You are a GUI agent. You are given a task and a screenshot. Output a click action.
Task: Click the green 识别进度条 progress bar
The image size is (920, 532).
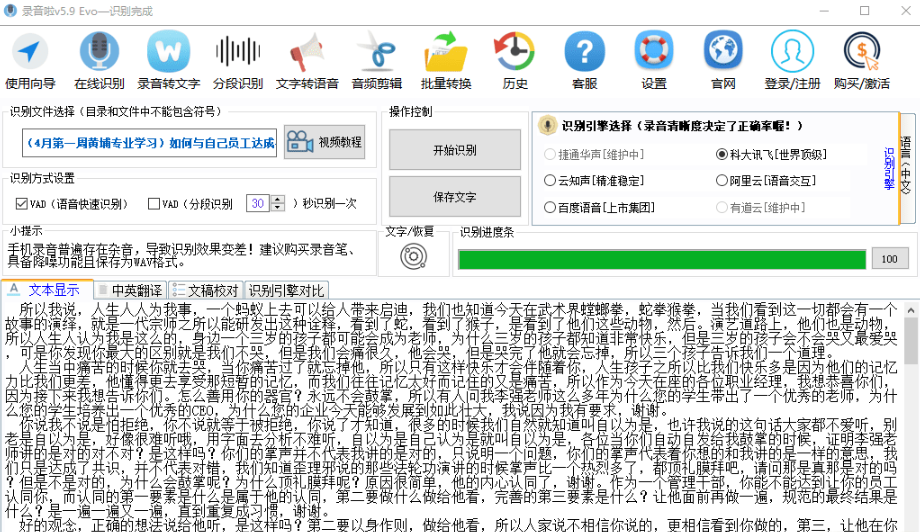coord(661,259)
